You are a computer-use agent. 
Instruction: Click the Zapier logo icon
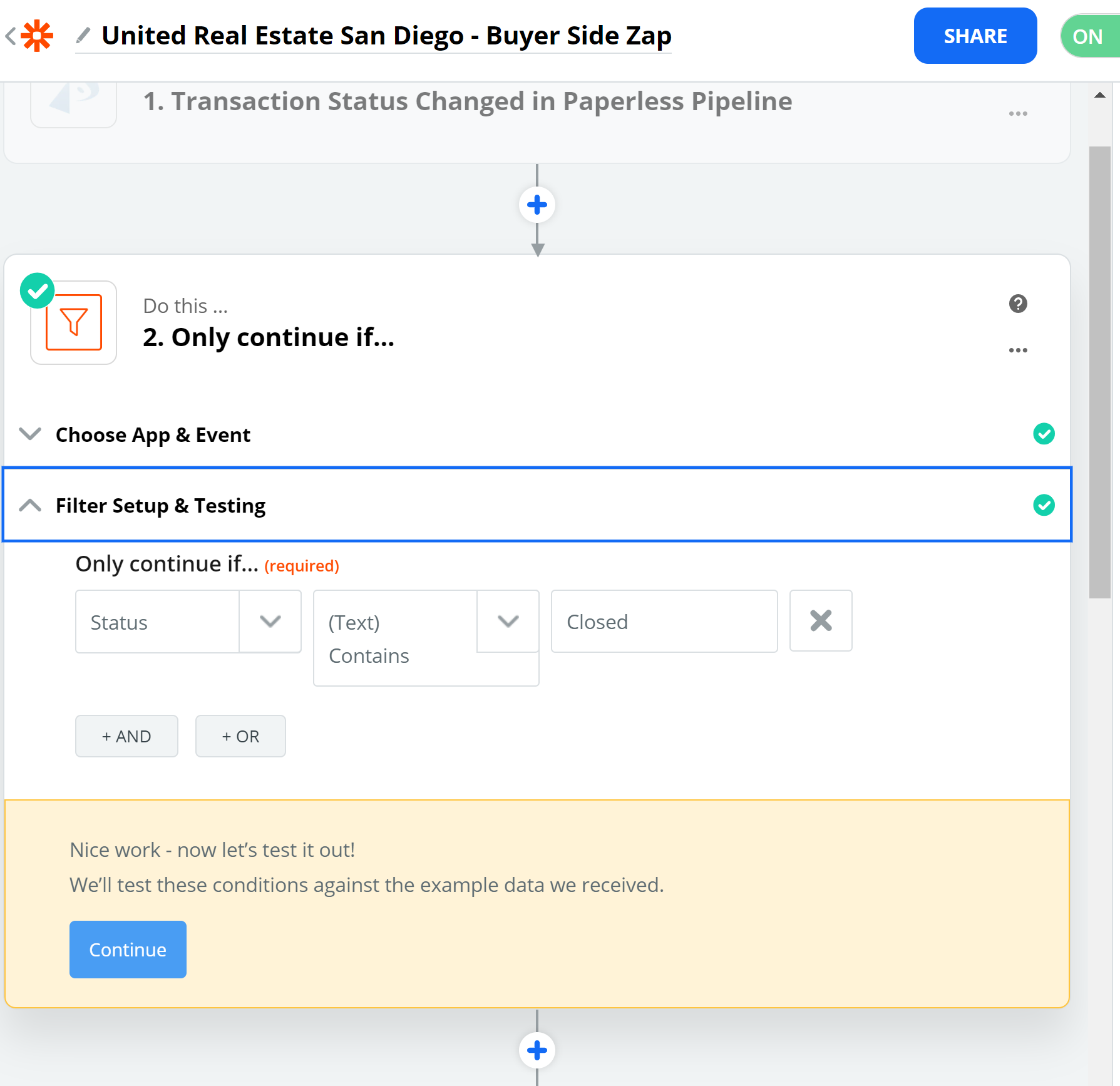click(x=36, y=36)
